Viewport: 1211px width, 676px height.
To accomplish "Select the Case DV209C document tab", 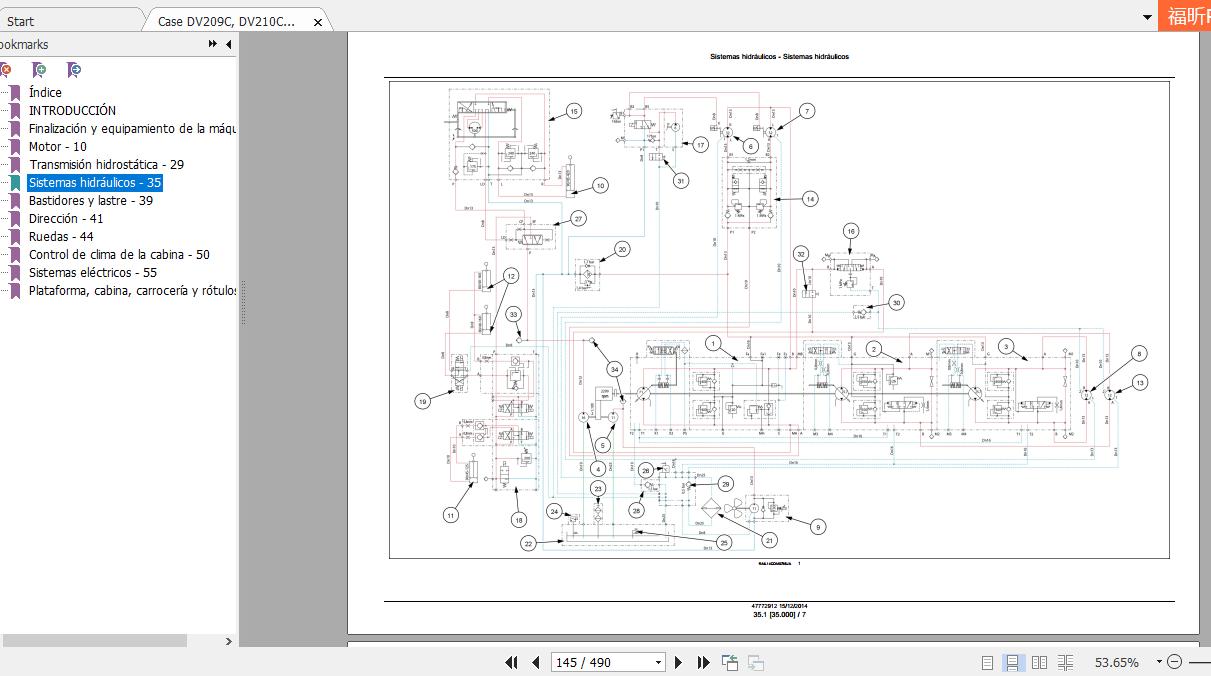I will 227,21.
